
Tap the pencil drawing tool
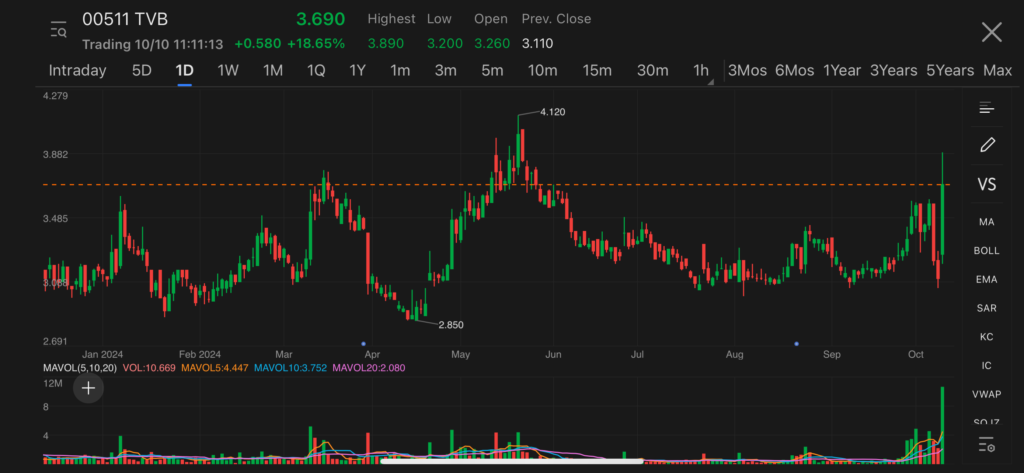click(987, 145)
